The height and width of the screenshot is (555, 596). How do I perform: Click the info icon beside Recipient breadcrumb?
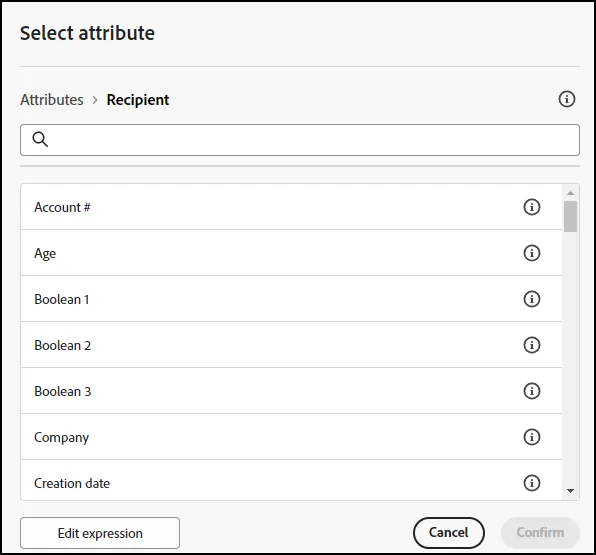pos(566,99)
